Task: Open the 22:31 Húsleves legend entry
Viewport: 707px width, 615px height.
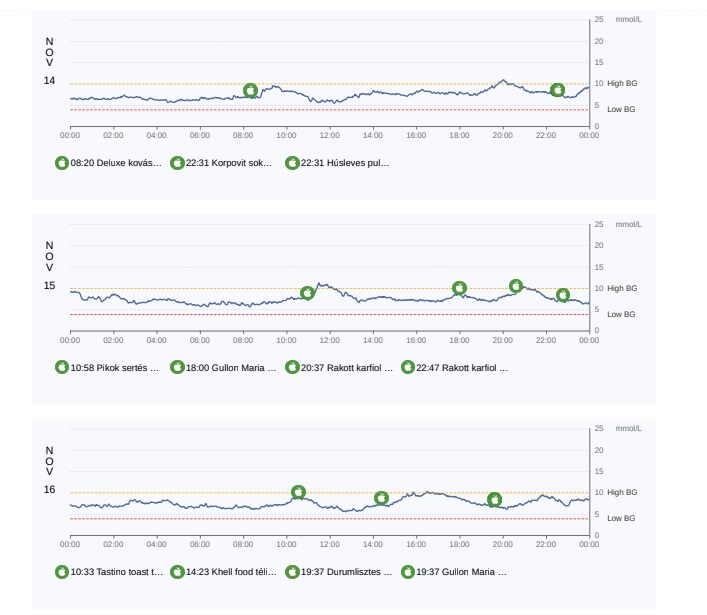Action: click(345, 163)
